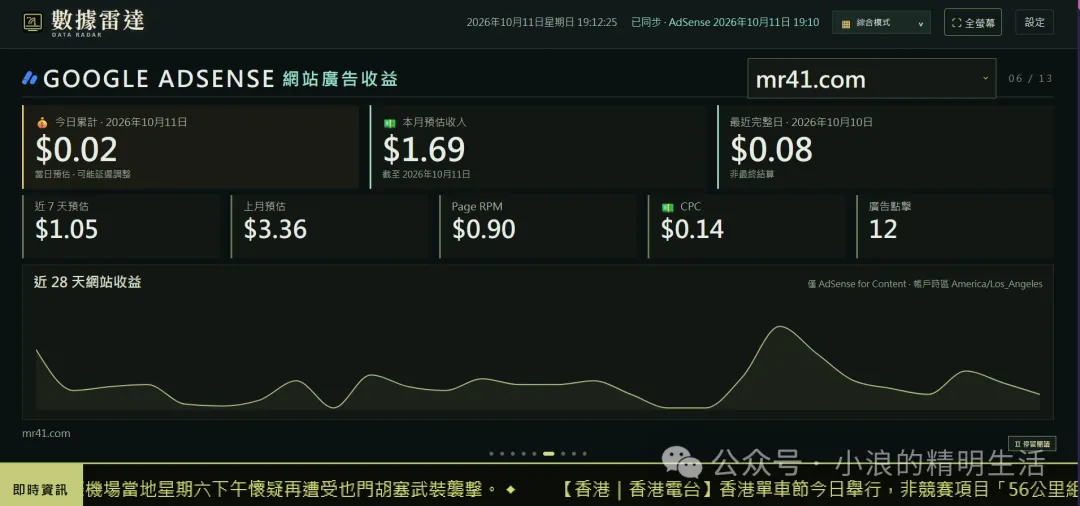Click the 最近完整日 $0.08 card
Viewport: 1080px width, 506px height.
point(885,147)
